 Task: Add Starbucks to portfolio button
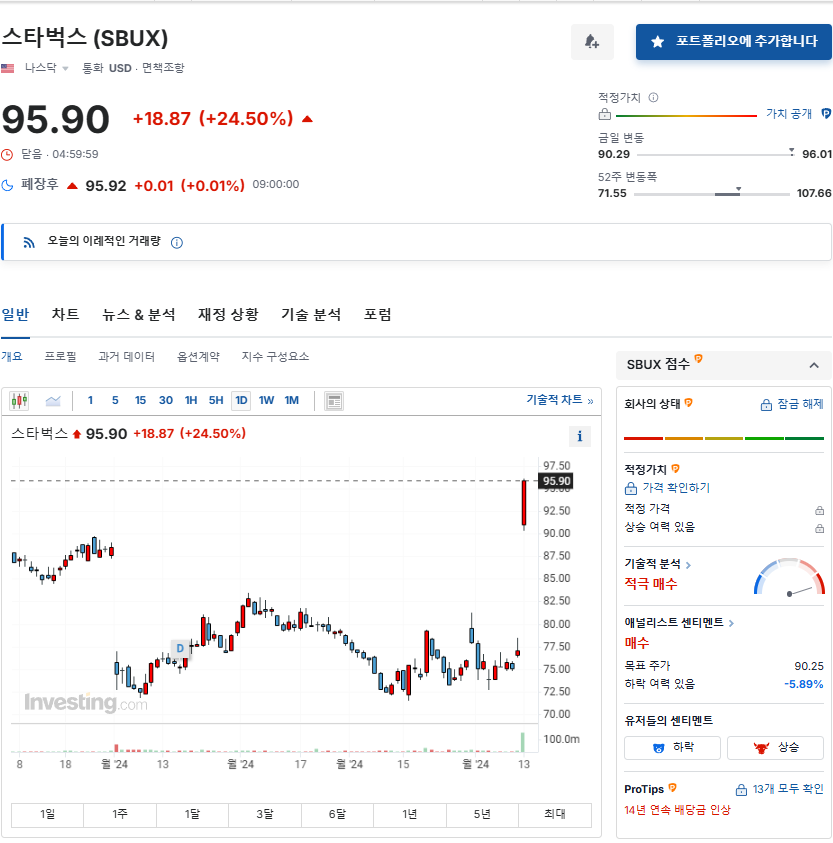pos(734,41)
